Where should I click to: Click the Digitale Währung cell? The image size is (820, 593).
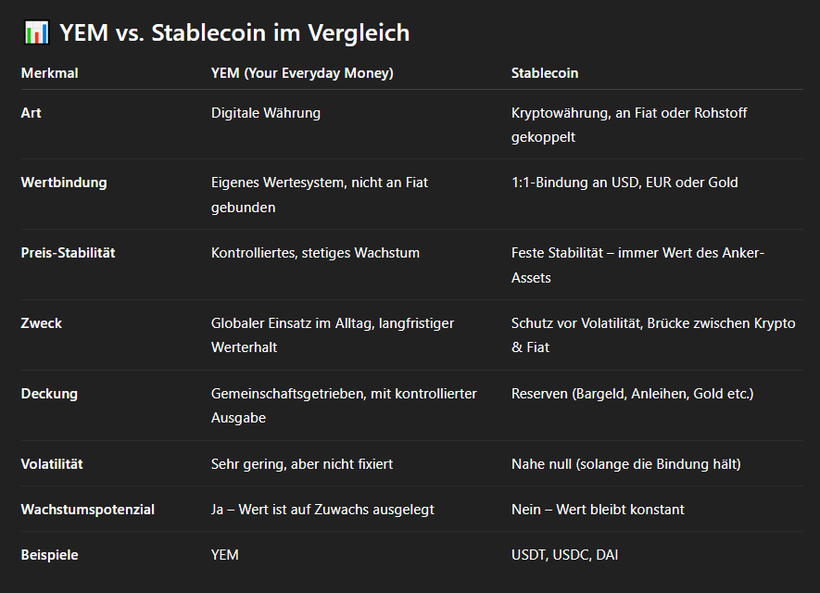(265, 113)
